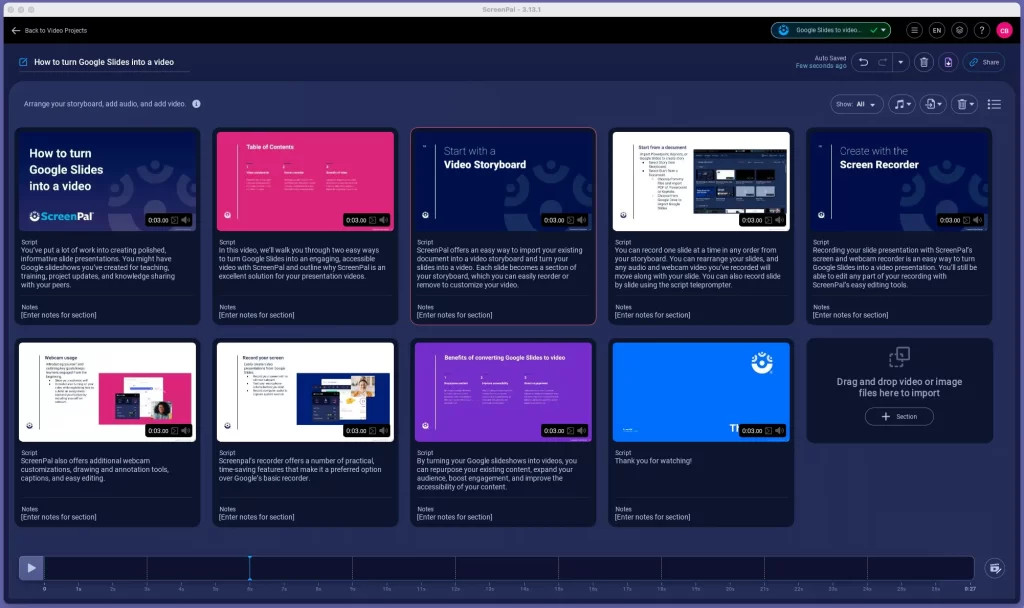The height and width of the screenshot is (608, 1024).
Task: Open the music note audio dropdown
Action: tap(902, 104)
